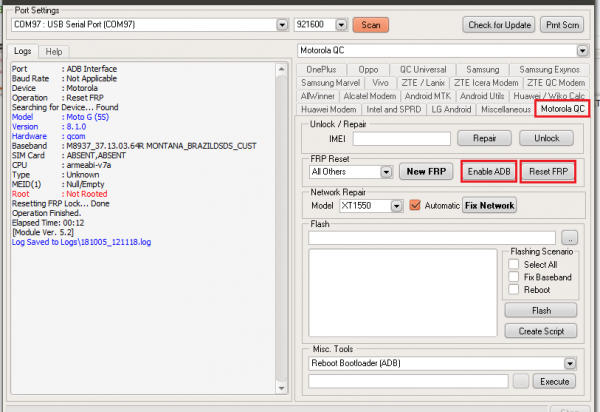Uncheck the Automatic checkbox
This screenshot has height=412, width=600.
point(415,205)
